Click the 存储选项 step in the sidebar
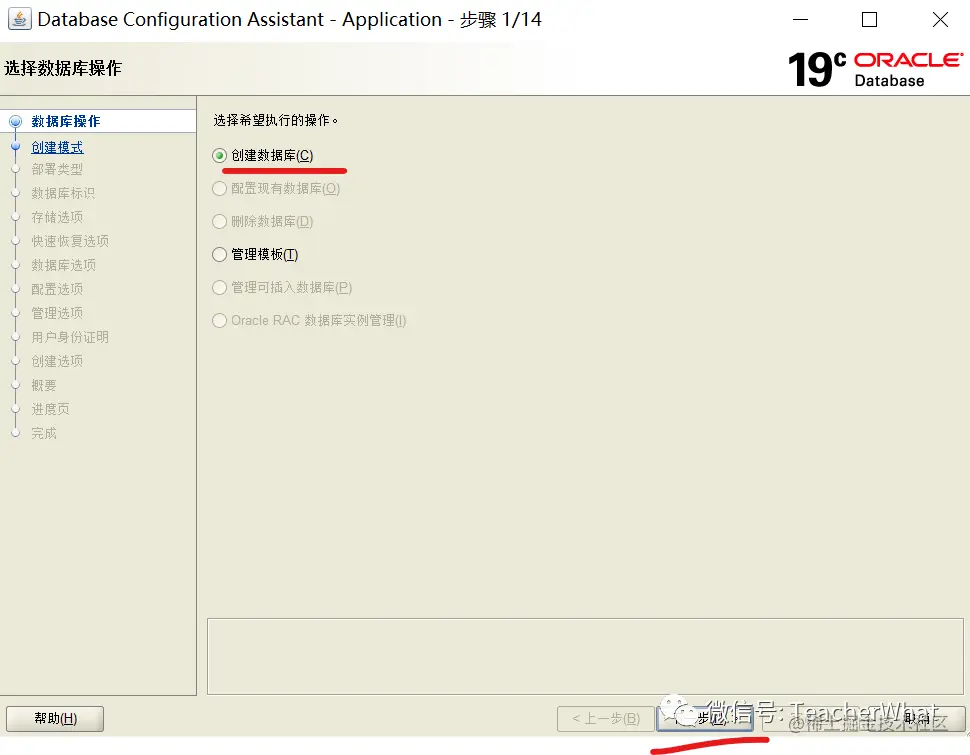The height and width of the screenshot is (755, 970). pos(57,217)
